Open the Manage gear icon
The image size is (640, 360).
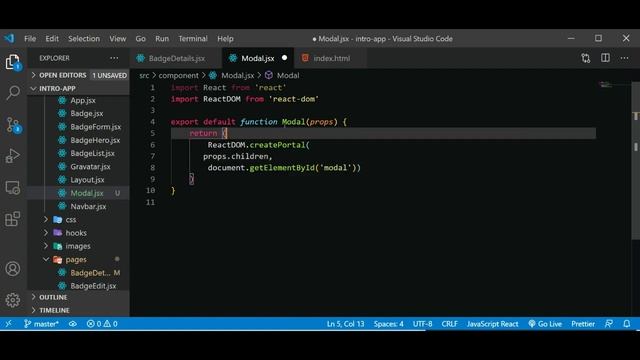coord(13,300)
